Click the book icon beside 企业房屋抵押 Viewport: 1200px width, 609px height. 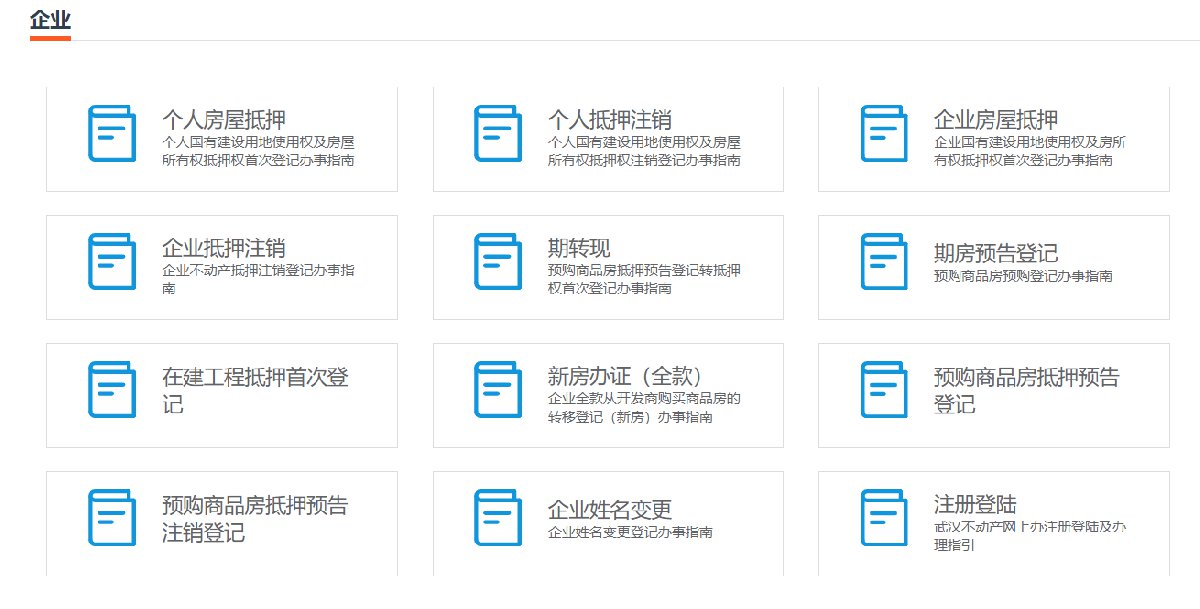tap(883, 133)
